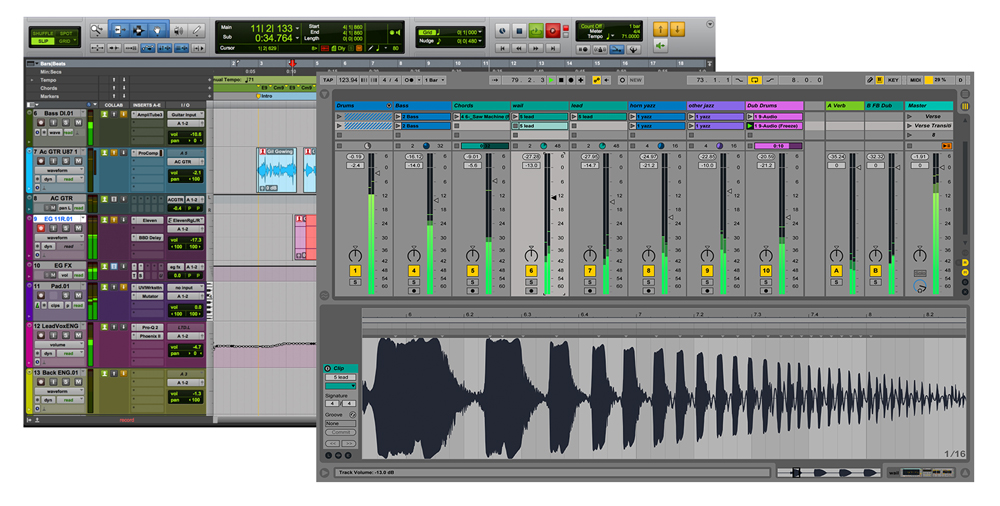Select the Pencil tool in Pro Tools
The width and height of the screenshot is (1000, 506).
(x=197, y=30)
